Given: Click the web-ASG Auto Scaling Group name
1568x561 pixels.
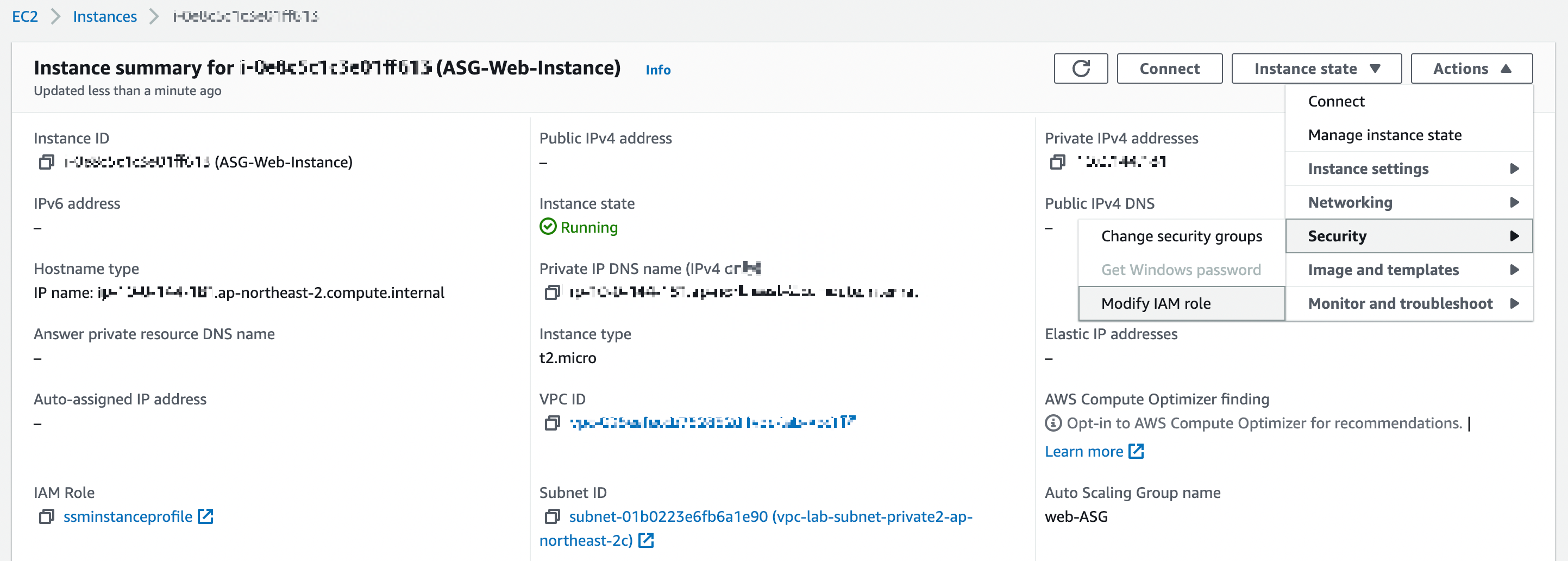Looking at the screenshot, I should pyautogui.click(x=1076, y=516).
